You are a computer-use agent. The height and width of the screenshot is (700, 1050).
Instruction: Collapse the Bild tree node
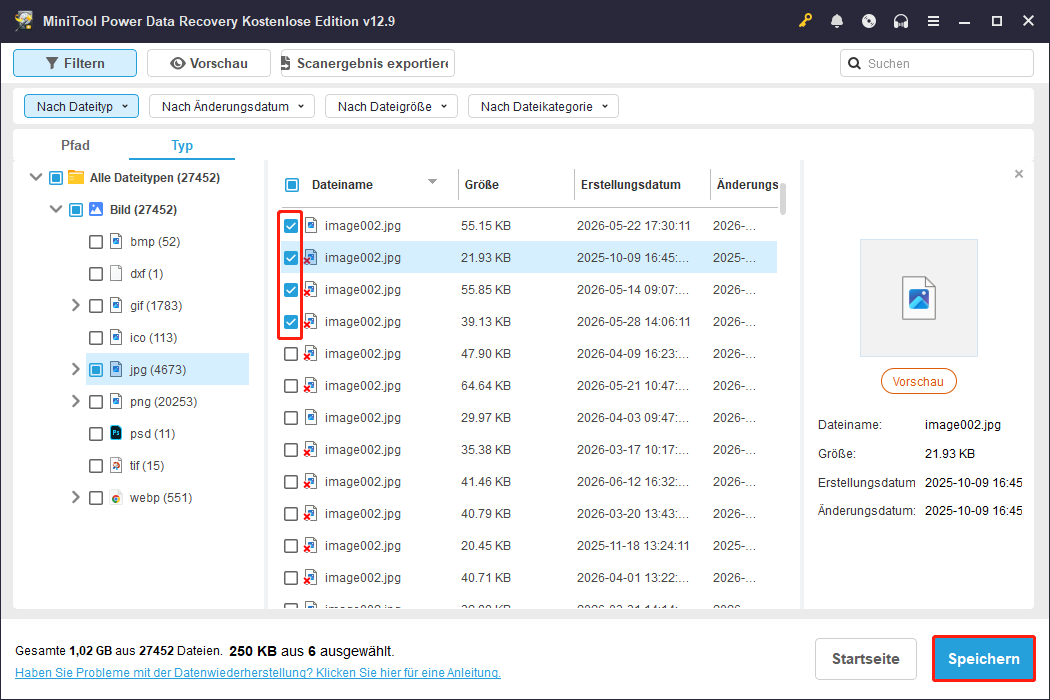tap(56, 210)
